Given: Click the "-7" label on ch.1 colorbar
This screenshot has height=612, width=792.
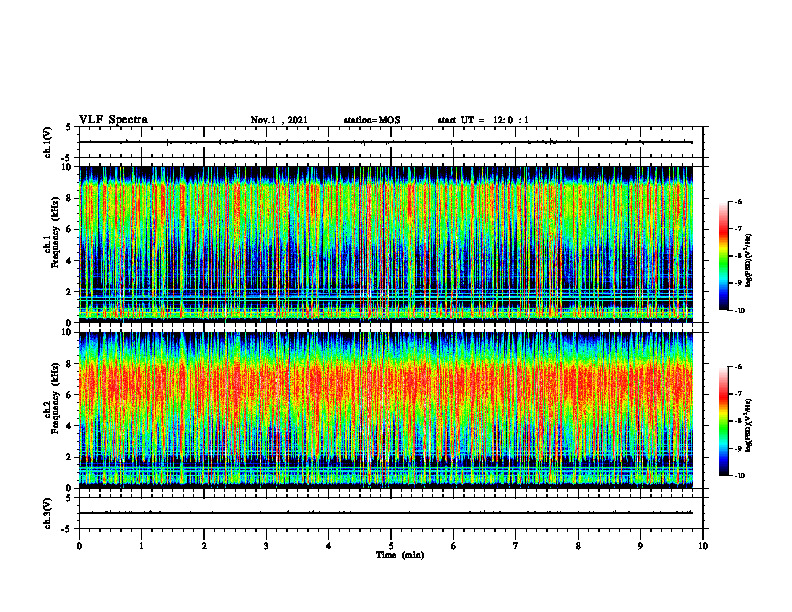Looking at the screenshot, I should coord(739,229).
